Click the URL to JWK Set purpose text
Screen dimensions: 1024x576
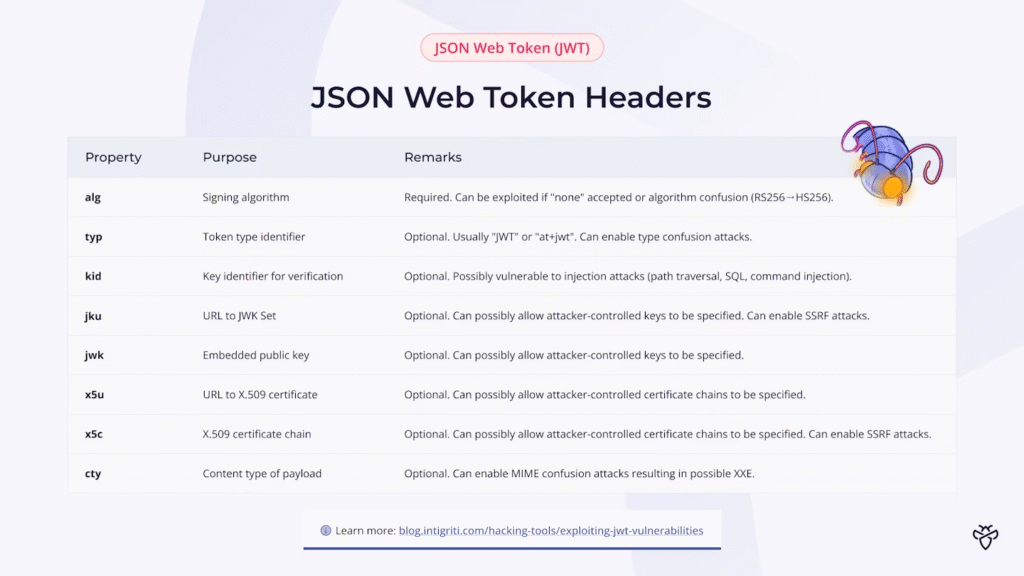tap(239, 316)
